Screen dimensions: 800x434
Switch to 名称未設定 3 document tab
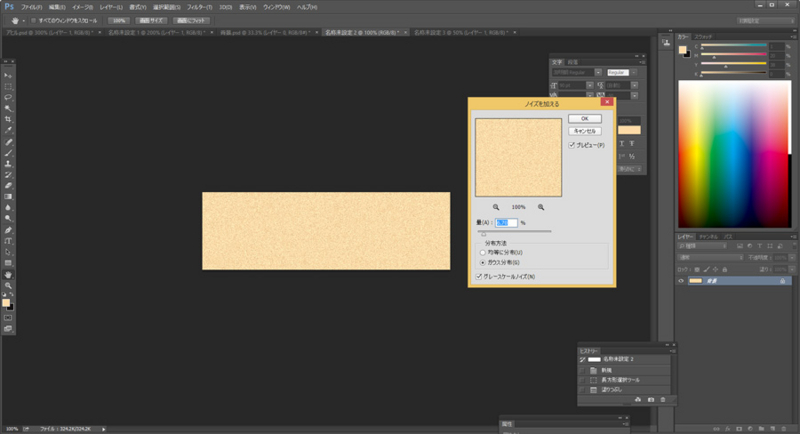[461, 33]
